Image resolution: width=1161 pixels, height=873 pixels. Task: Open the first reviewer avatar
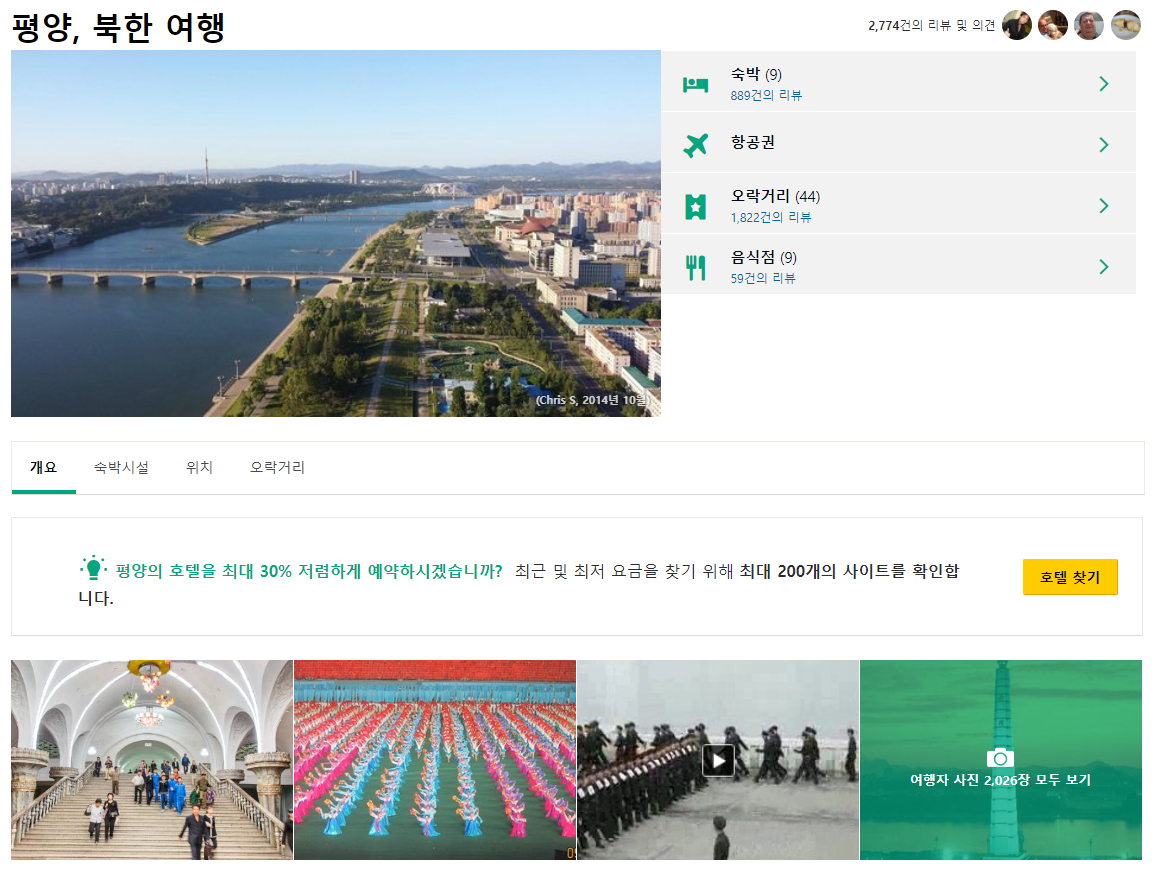[x=1017, y=25]
